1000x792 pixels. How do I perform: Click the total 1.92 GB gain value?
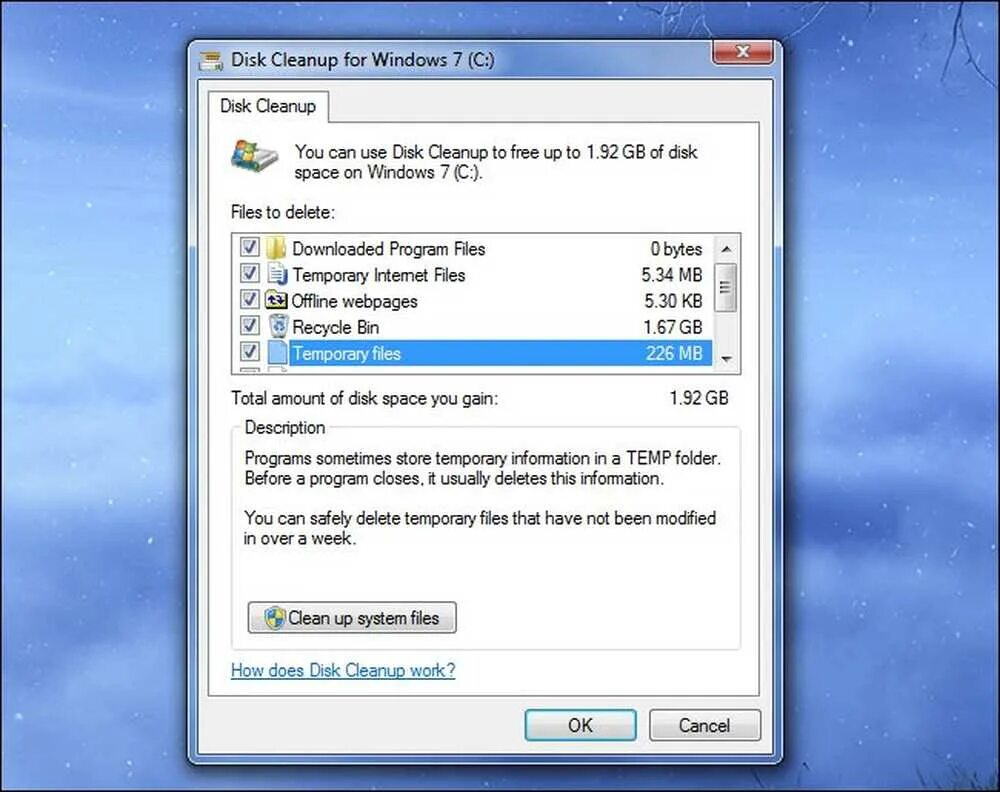click(x=698, y=398)
